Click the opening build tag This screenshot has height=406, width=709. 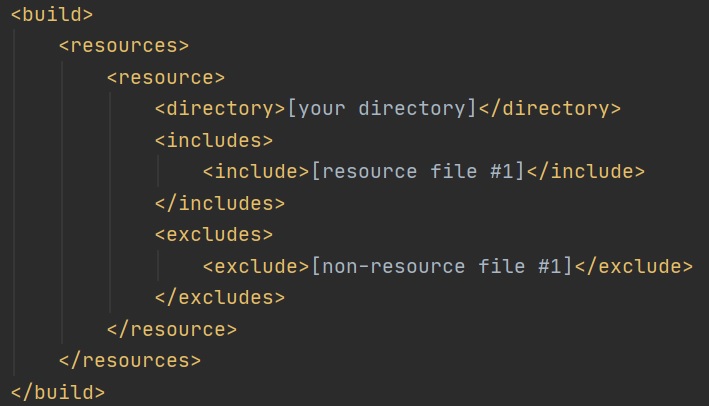coord(52,14)
